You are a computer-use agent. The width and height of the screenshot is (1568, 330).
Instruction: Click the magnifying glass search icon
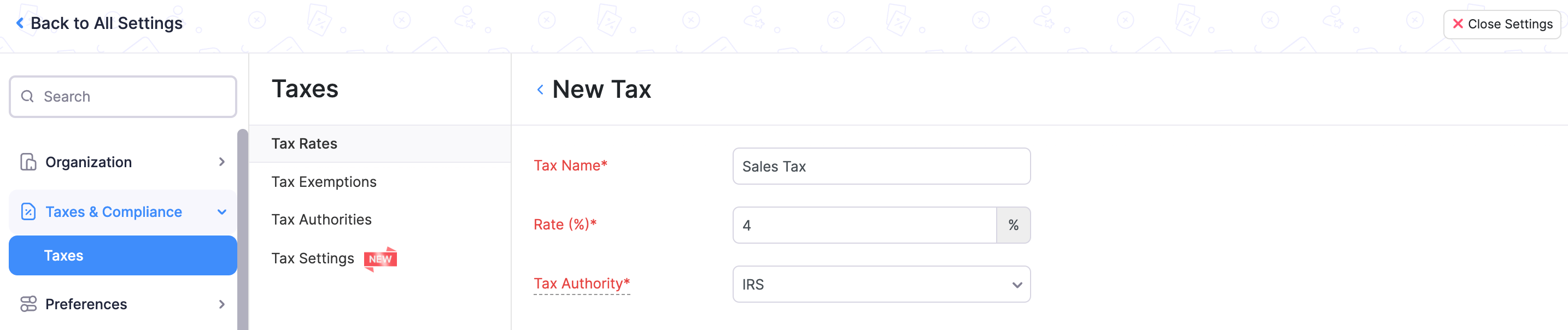27,96
